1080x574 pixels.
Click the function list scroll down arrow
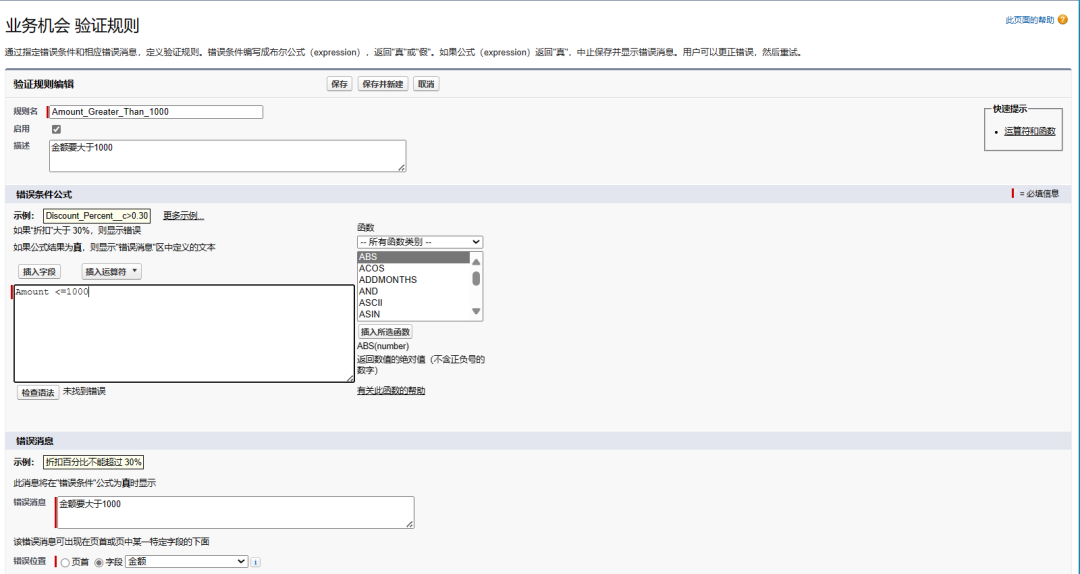(476, 311)
